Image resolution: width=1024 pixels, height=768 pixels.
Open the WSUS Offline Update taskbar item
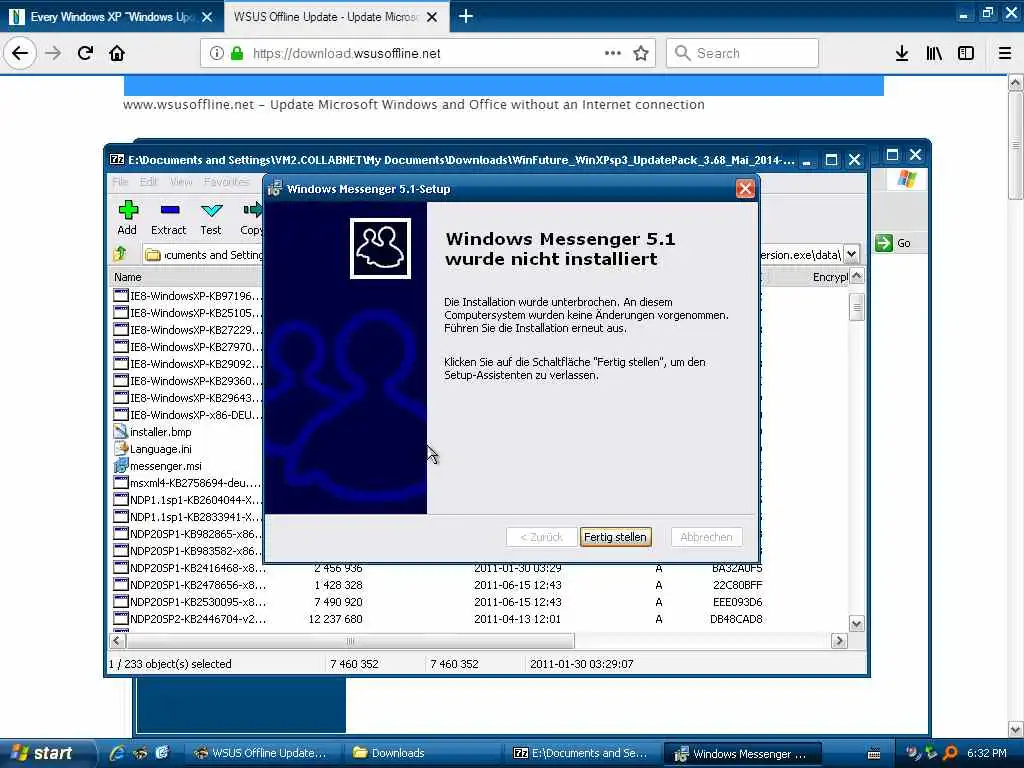(261, 753)
